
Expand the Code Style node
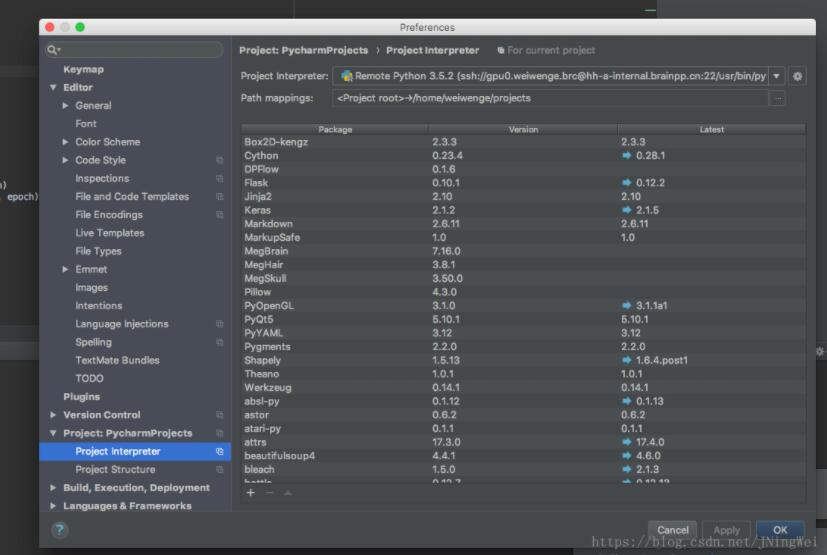[65, 160]
